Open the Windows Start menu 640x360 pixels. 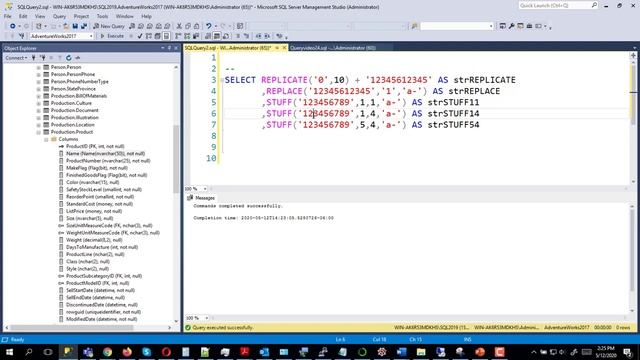(9, 352)
